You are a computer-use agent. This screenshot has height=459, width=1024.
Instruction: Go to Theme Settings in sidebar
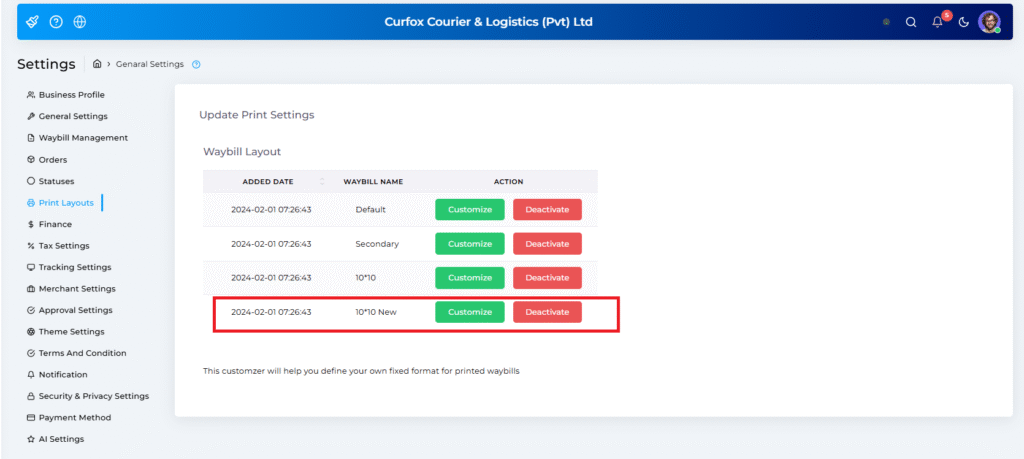pos(71,332)
